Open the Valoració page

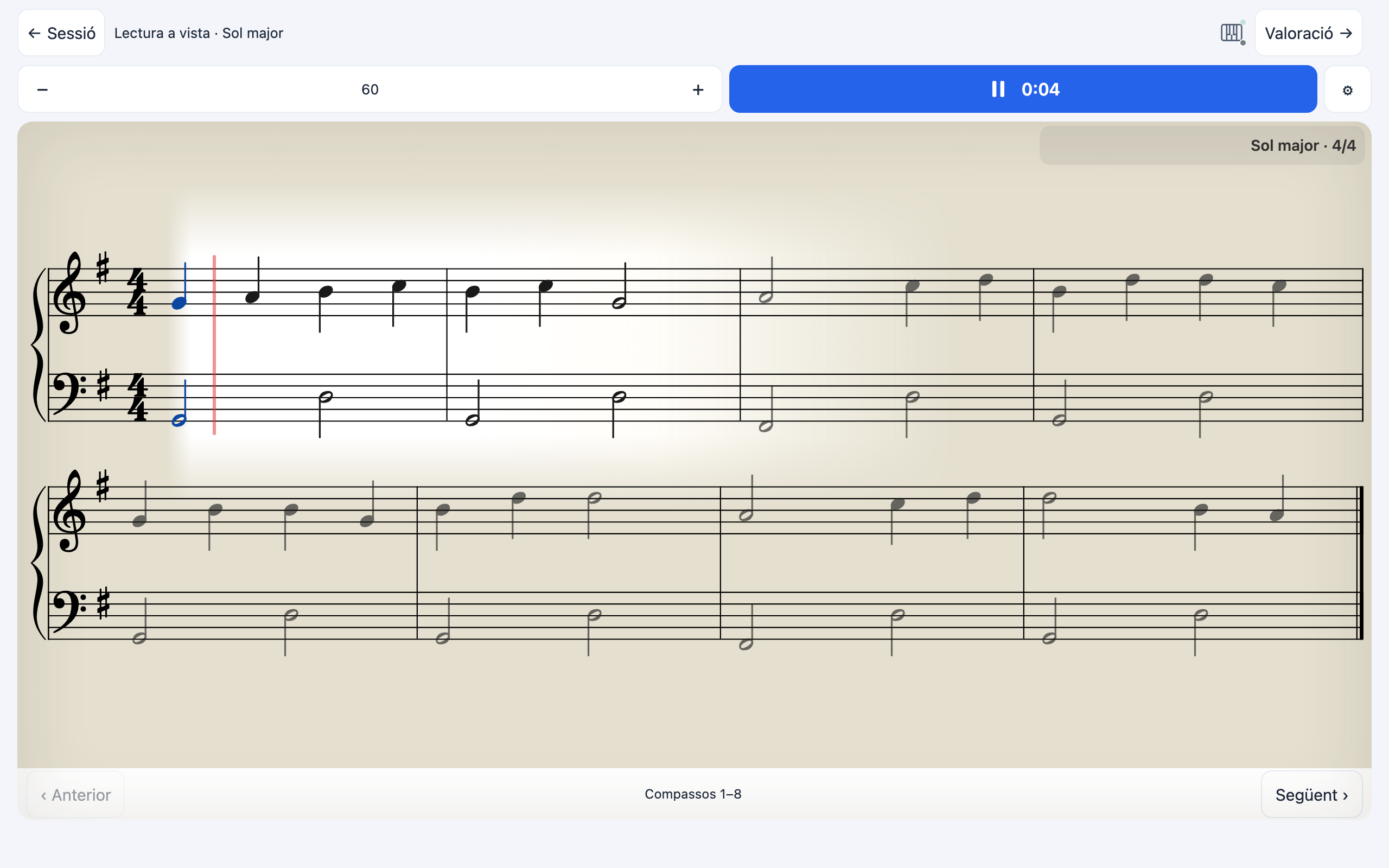[x=1308, y=33]
